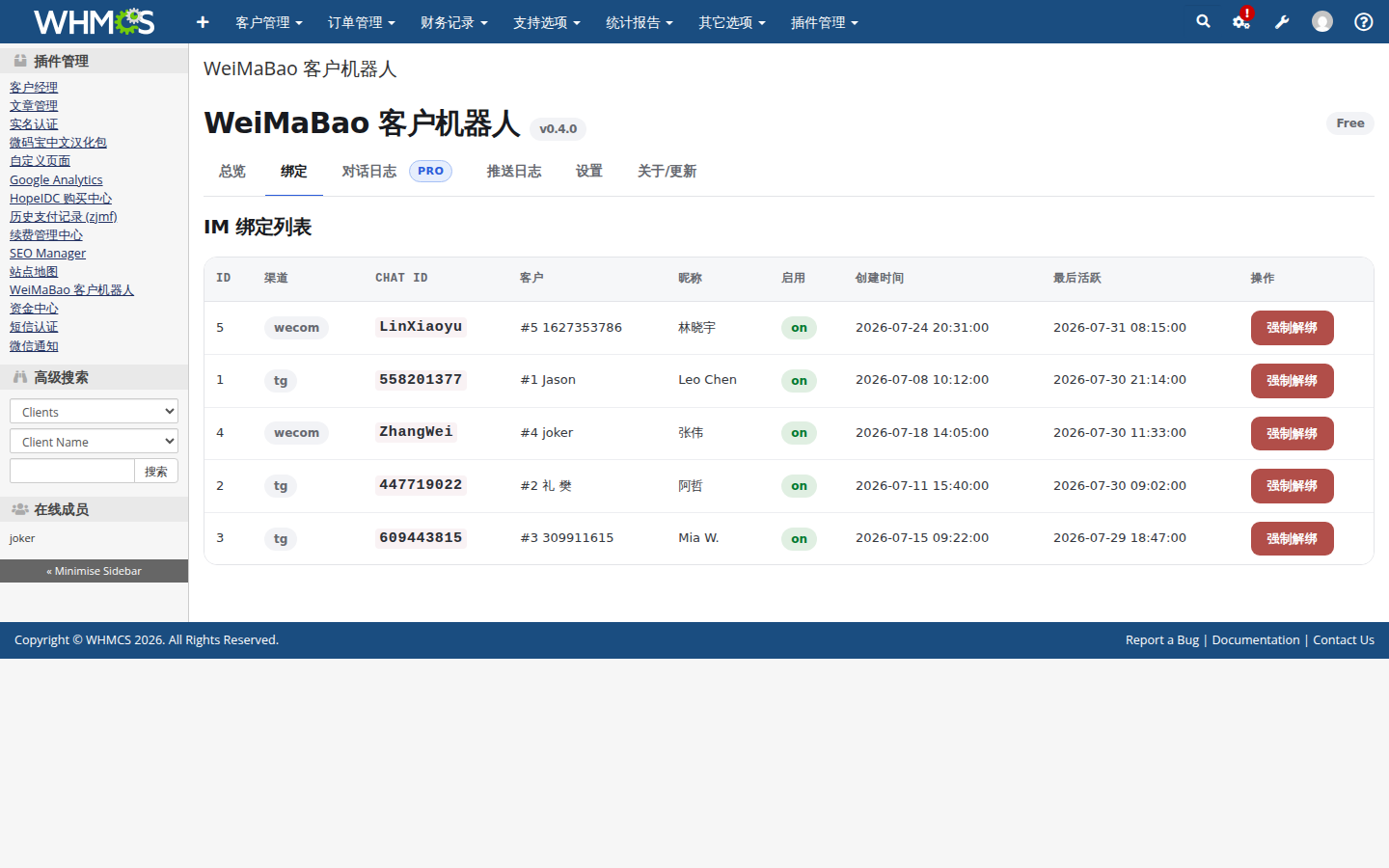Open the user account avatar
Viewport: 1389px width, 868px height.
pyautogui.click(x=1322, y=21)
